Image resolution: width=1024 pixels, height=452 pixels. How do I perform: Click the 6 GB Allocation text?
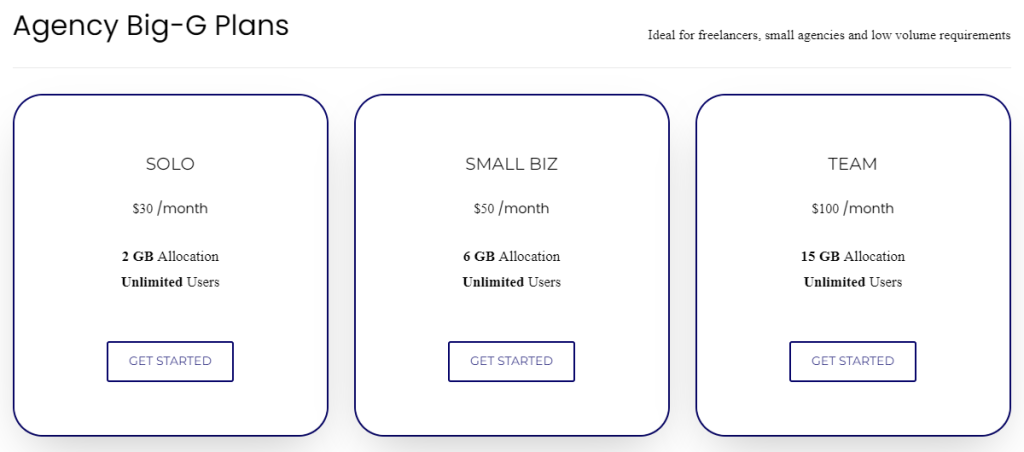(511, 257)
